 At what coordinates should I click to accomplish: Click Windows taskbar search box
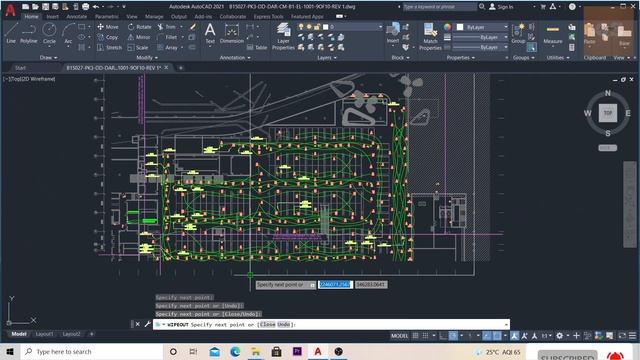(92, 351)
